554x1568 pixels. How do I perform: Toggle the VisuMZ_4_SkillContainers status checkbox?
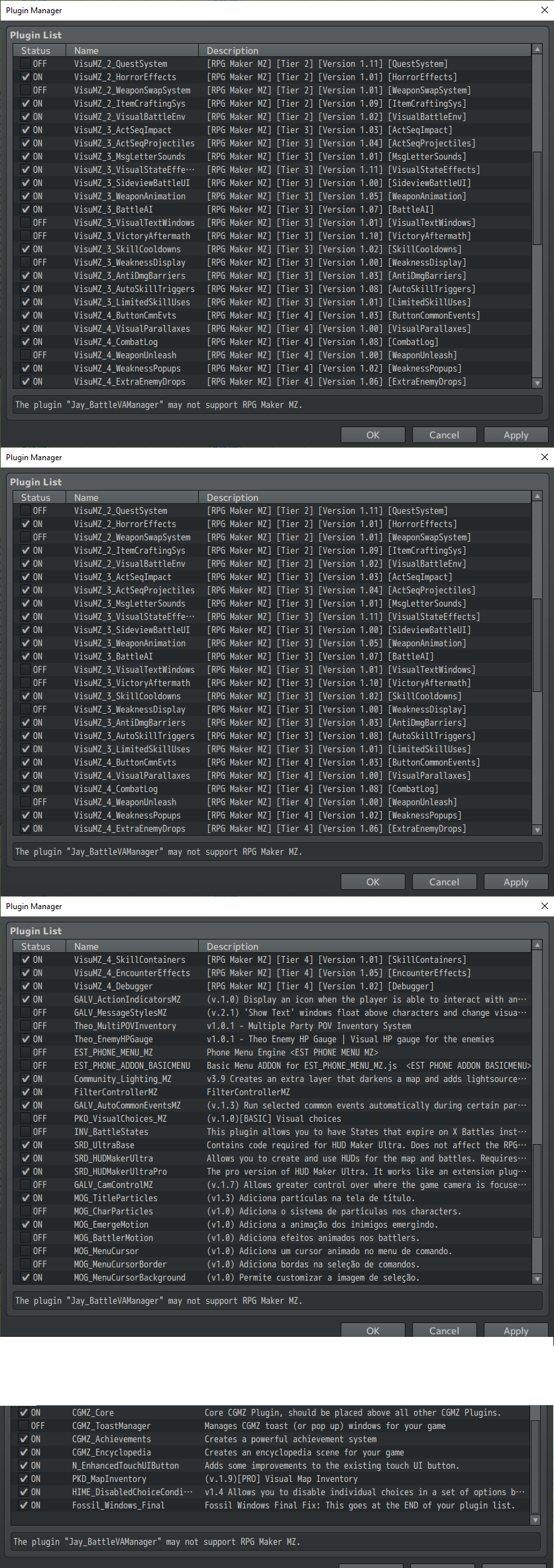click(25, 959)
